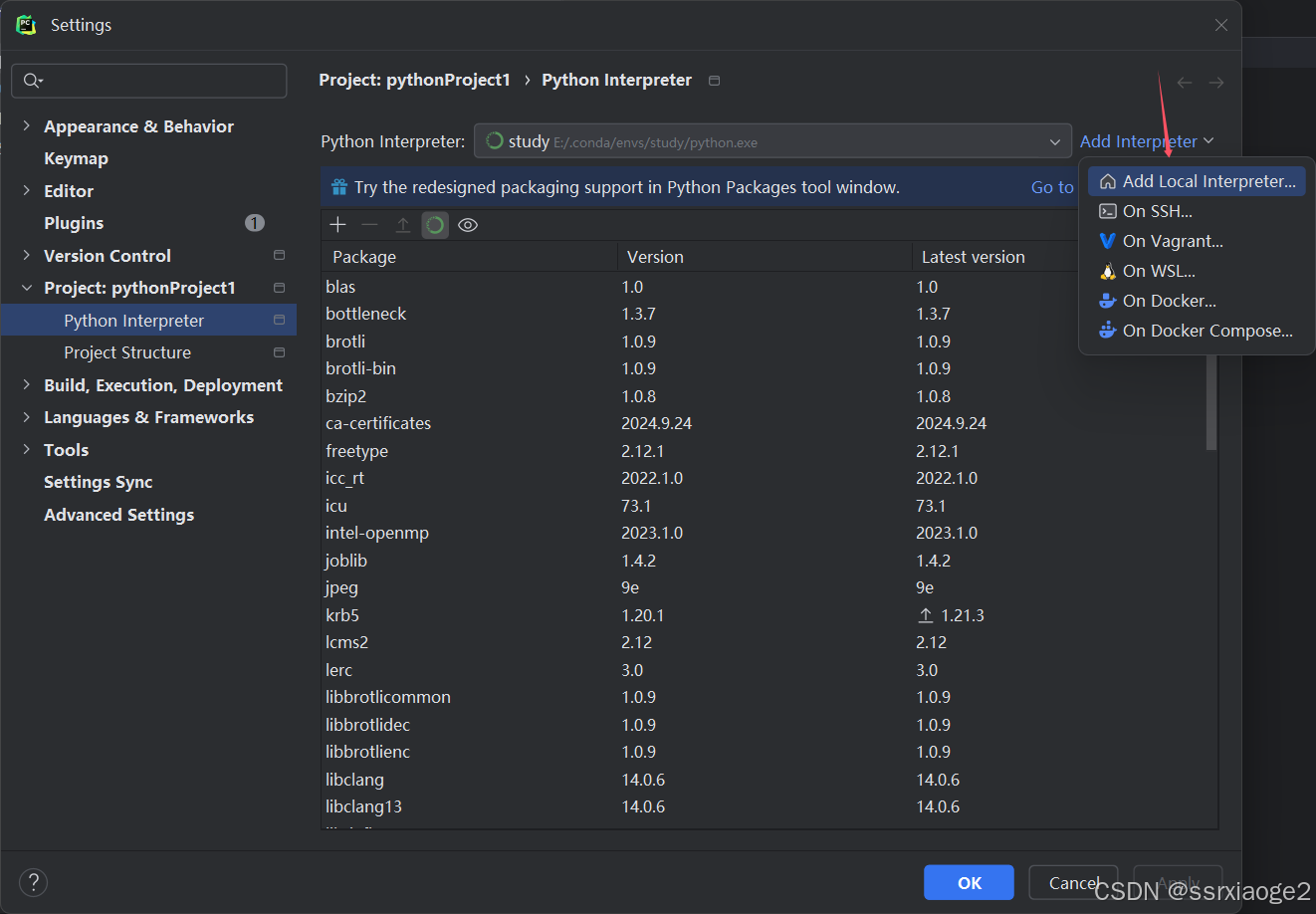This screenshot has height=914, width=1316.
Task: Choose On Vagrant... from the menu
Action: [1197, 241]
